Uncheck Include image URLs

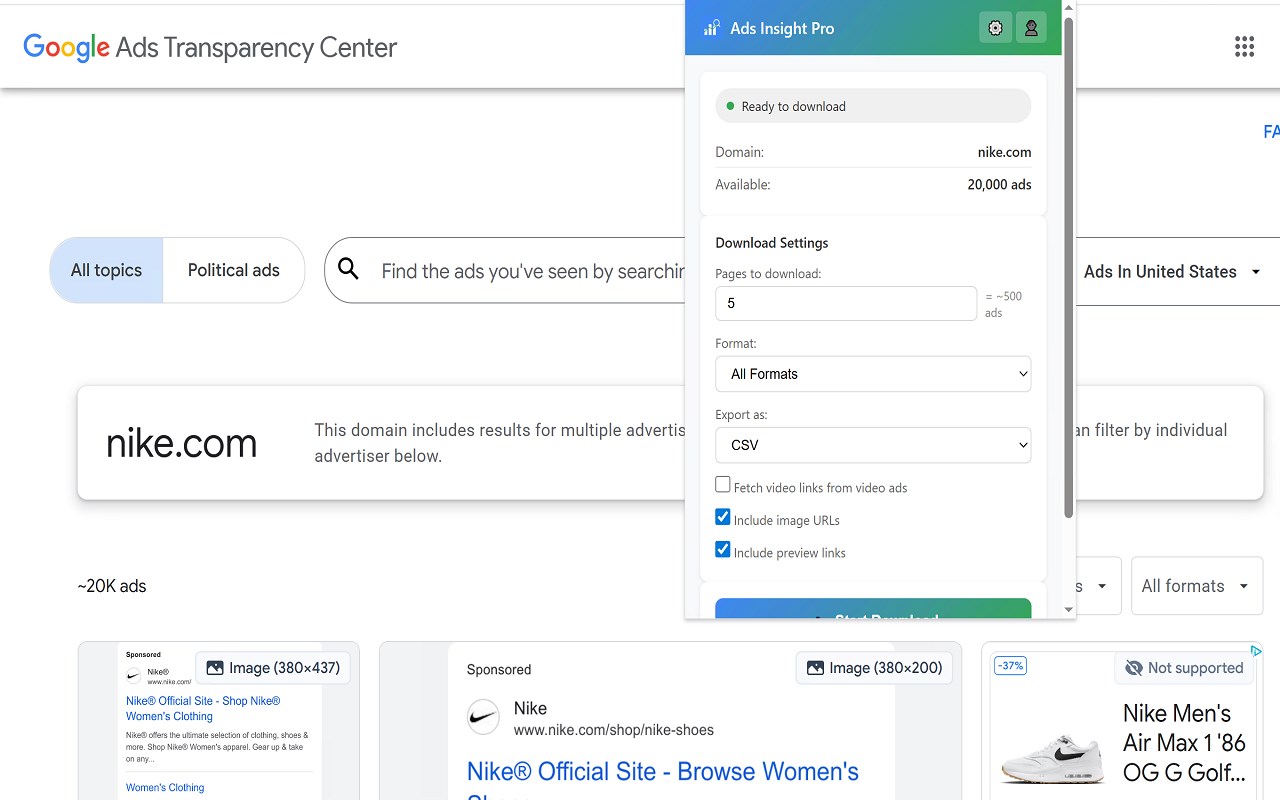[x=723, y=517]
